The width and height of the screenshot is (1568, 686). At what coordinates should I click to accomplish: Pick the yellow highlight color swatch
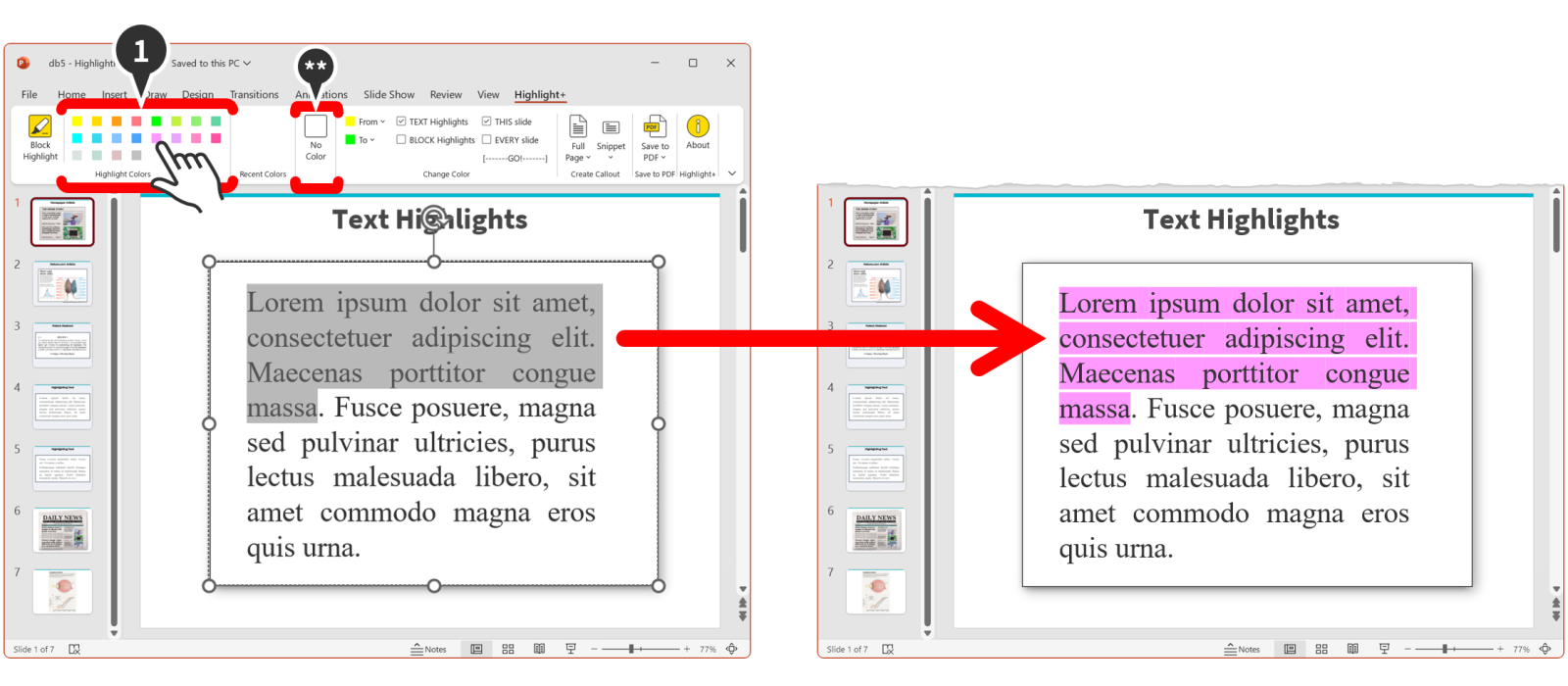pyautogui.click(x=77, y=122)
